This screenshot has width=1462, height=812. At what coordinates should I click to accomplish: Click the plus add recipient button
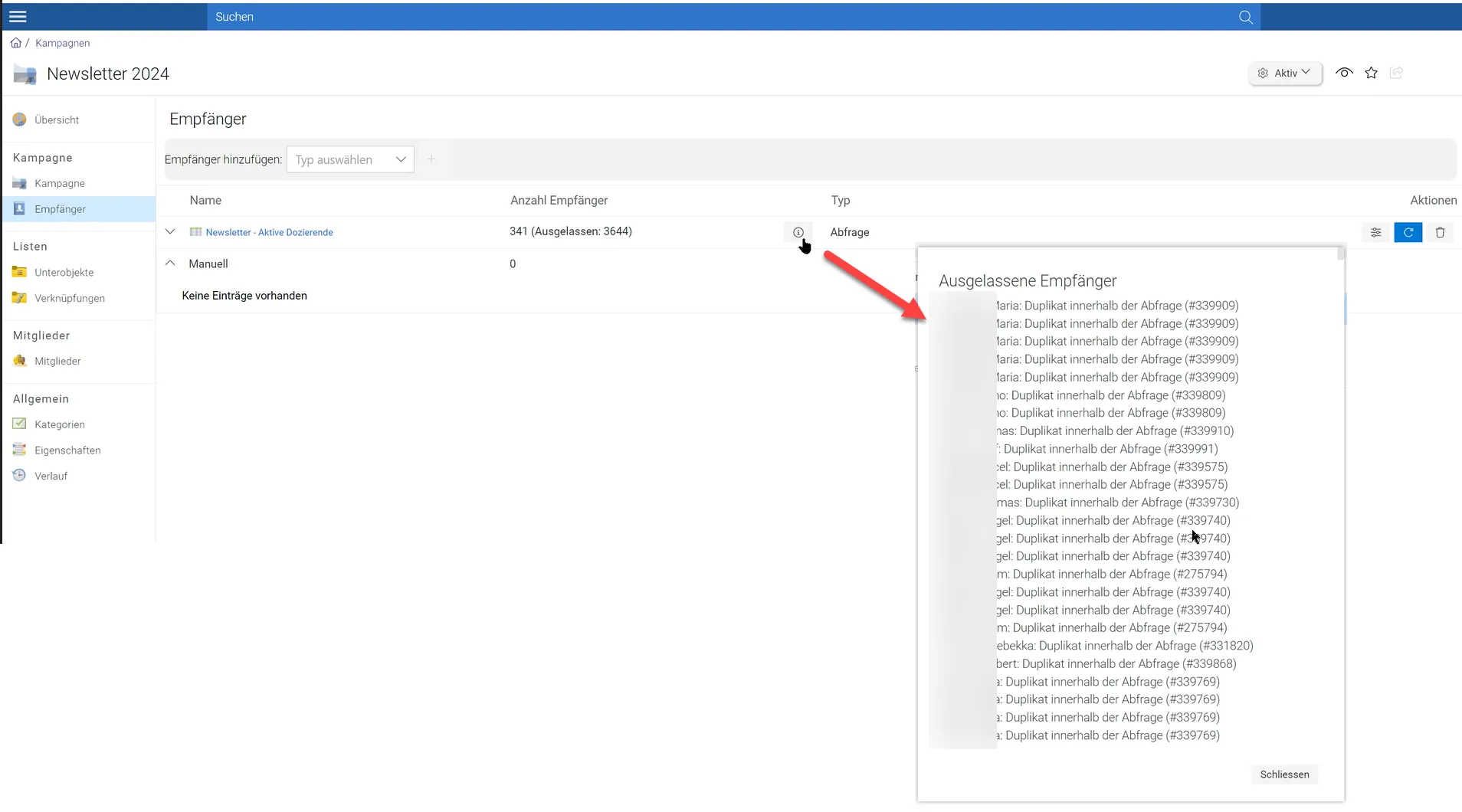[431, 159]
